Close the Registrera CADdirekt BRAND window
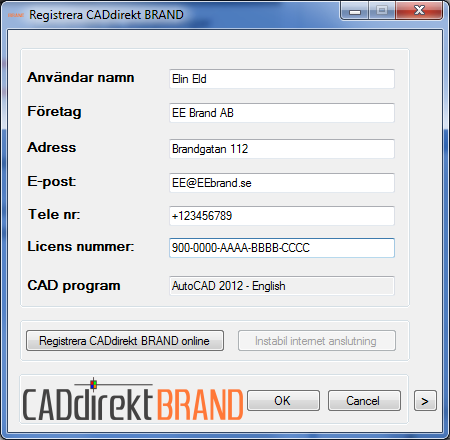This screenshot has height=440, width=450. 419,11
